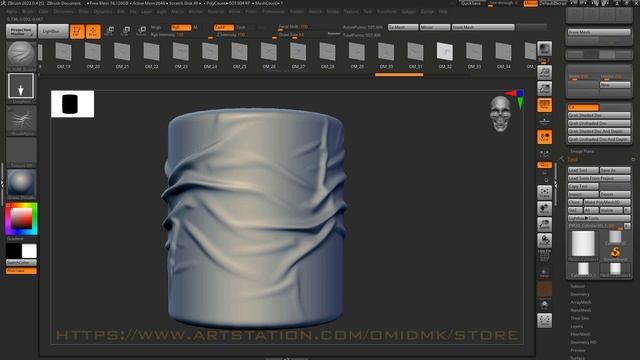This screenshot has width=640, height=360.
Task: Open the Document menu
Action: (x=63, y=12)
